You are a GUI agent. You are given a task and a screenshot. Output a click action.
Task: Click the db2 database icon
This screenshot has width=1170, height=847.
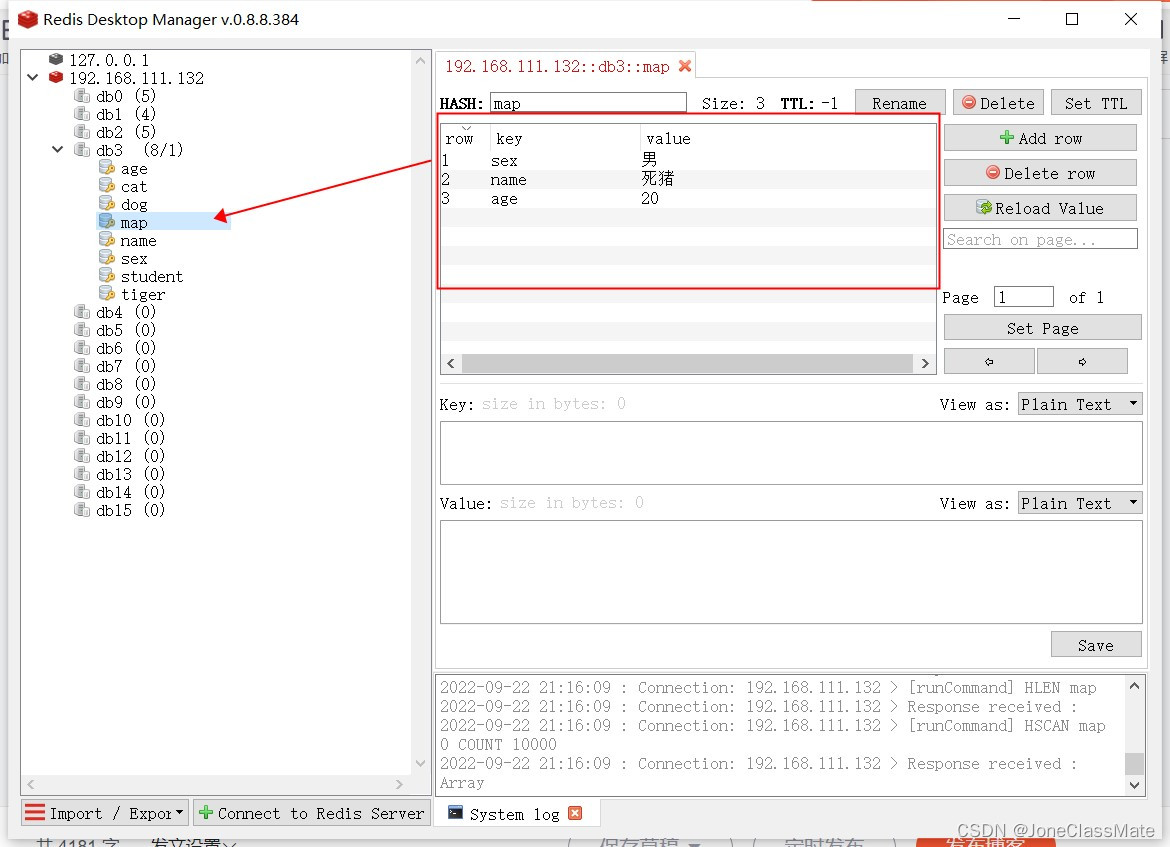82,131
